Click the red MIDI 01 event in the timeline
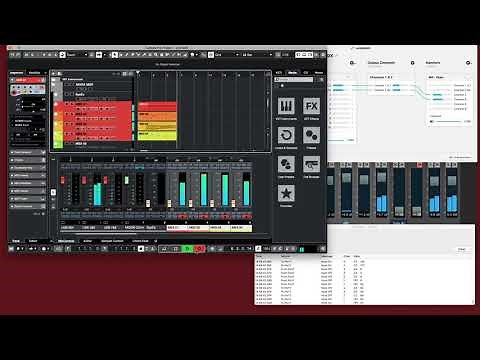Image resolution: width=480 pixels, height=360 pixels. tap(157, 107)
